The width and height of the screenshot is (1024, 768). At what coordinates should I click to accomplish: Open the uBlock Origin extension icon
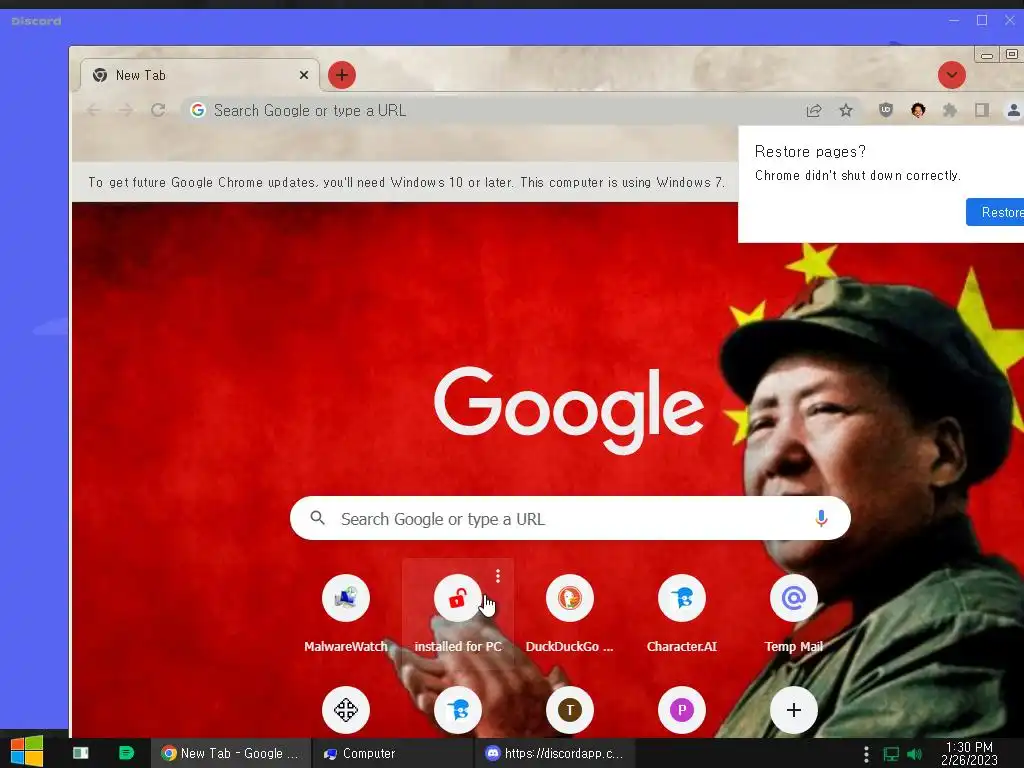[x=886, y=110]
